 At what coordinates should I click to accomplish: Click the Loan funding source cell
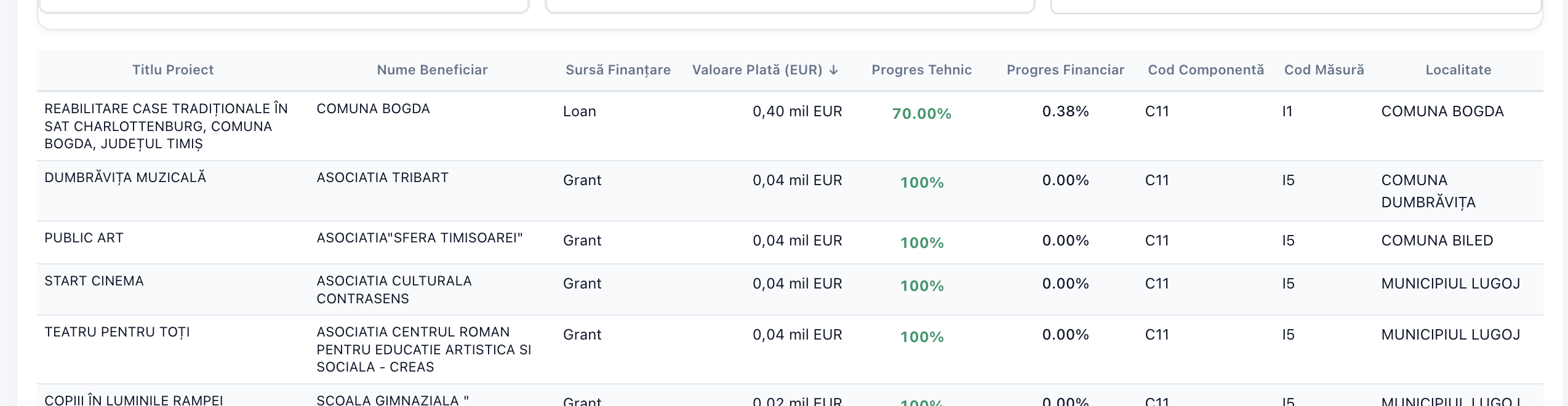[x=579, y=111]
